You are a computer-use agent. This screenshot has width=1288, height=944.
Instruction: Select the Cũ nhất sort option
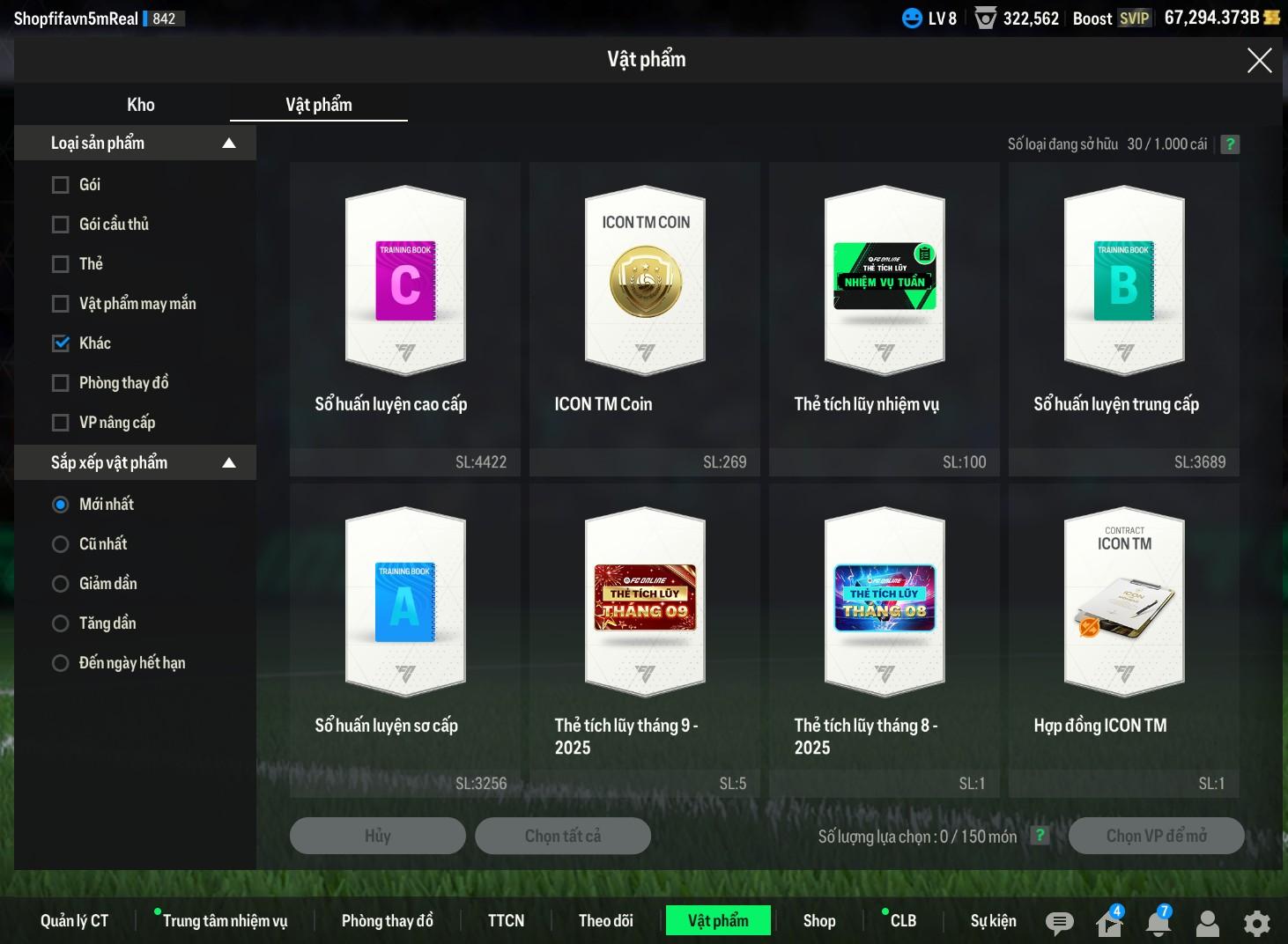click(x=61, y=544)
